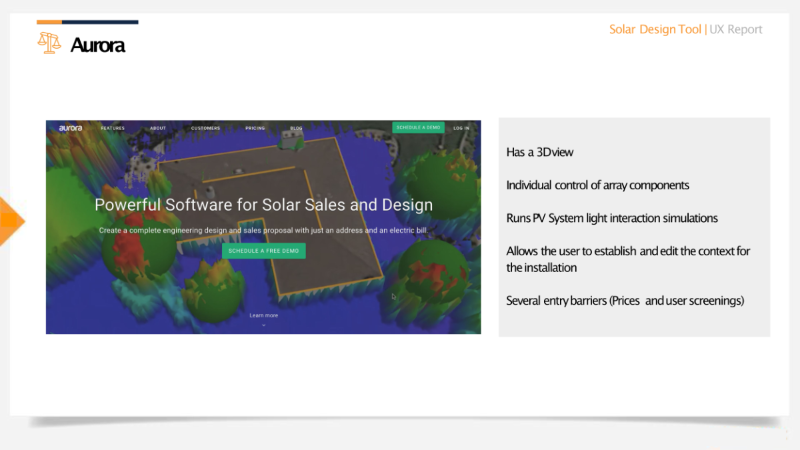The height and width of the screenshot is (450, 800).
Task: Click 'Allows the user to establish' paragraph
Action: [628, 259]
